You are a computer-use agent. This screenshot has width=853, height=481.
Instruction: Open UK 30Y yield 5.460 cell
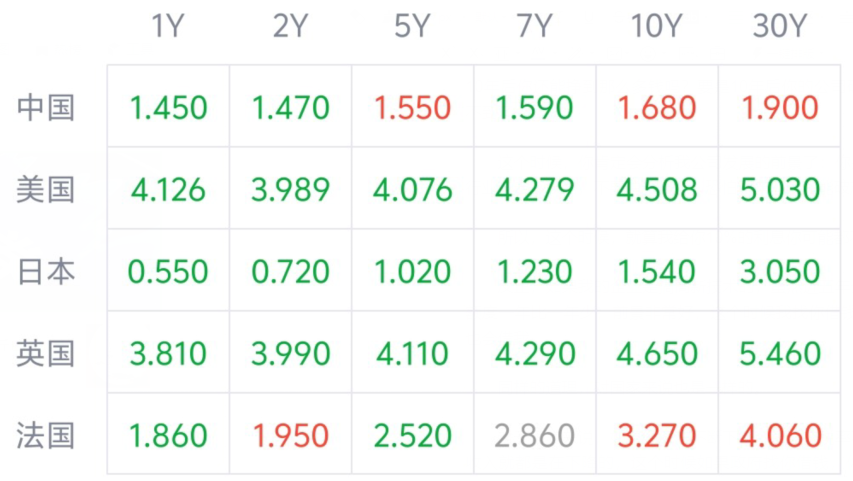pyautogui.click(x=780, y=354)
